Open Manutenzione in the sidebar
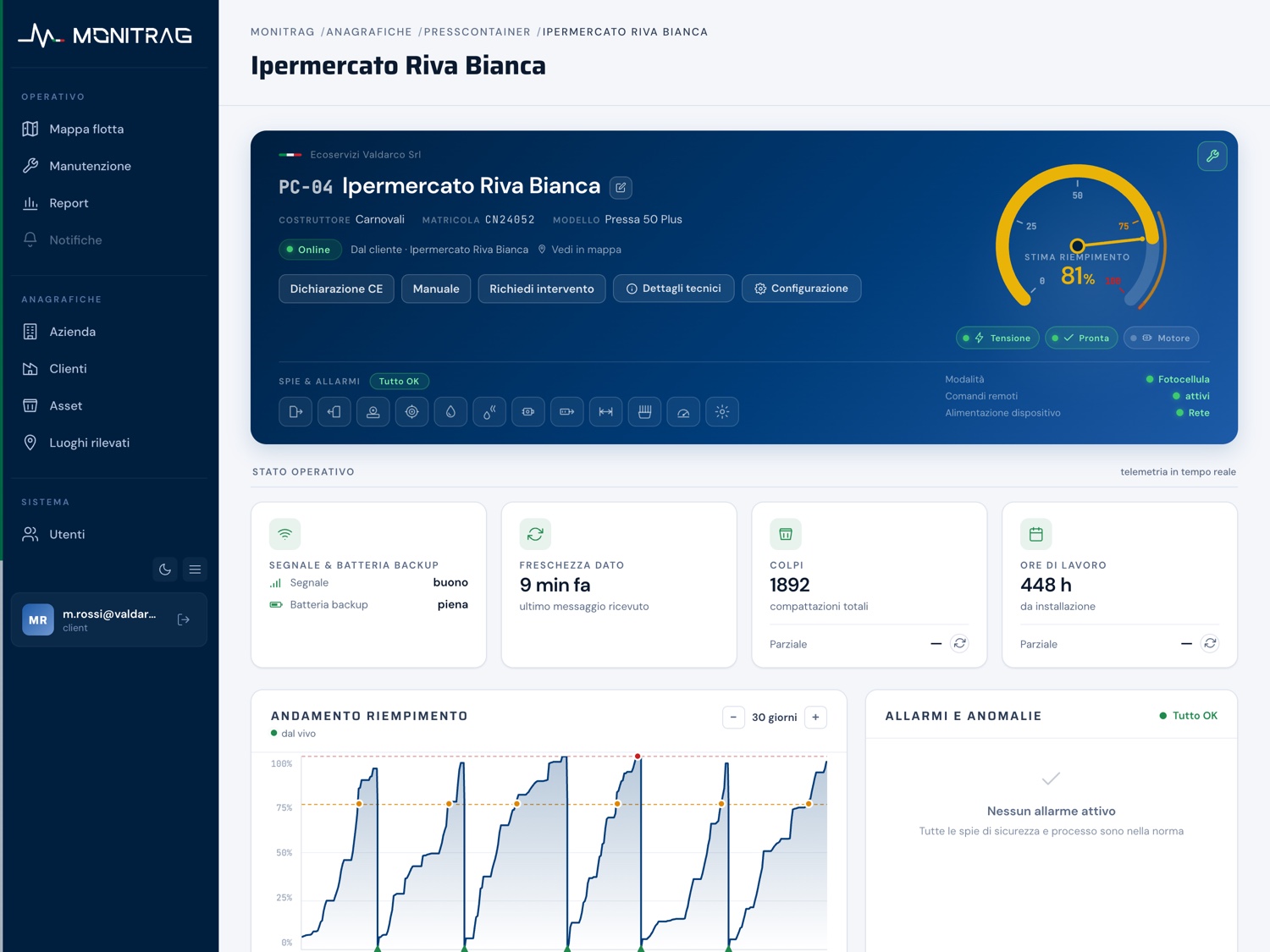 point(108,166)
